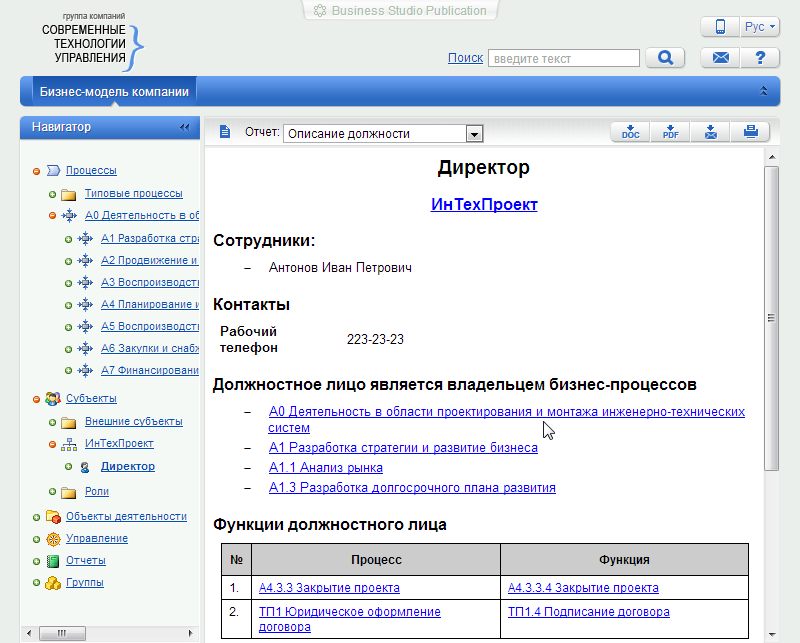The width and height of the screenshot is (800, 643).
Task: Follow the ИнТехПроект heading link
Action: [484, 204]
